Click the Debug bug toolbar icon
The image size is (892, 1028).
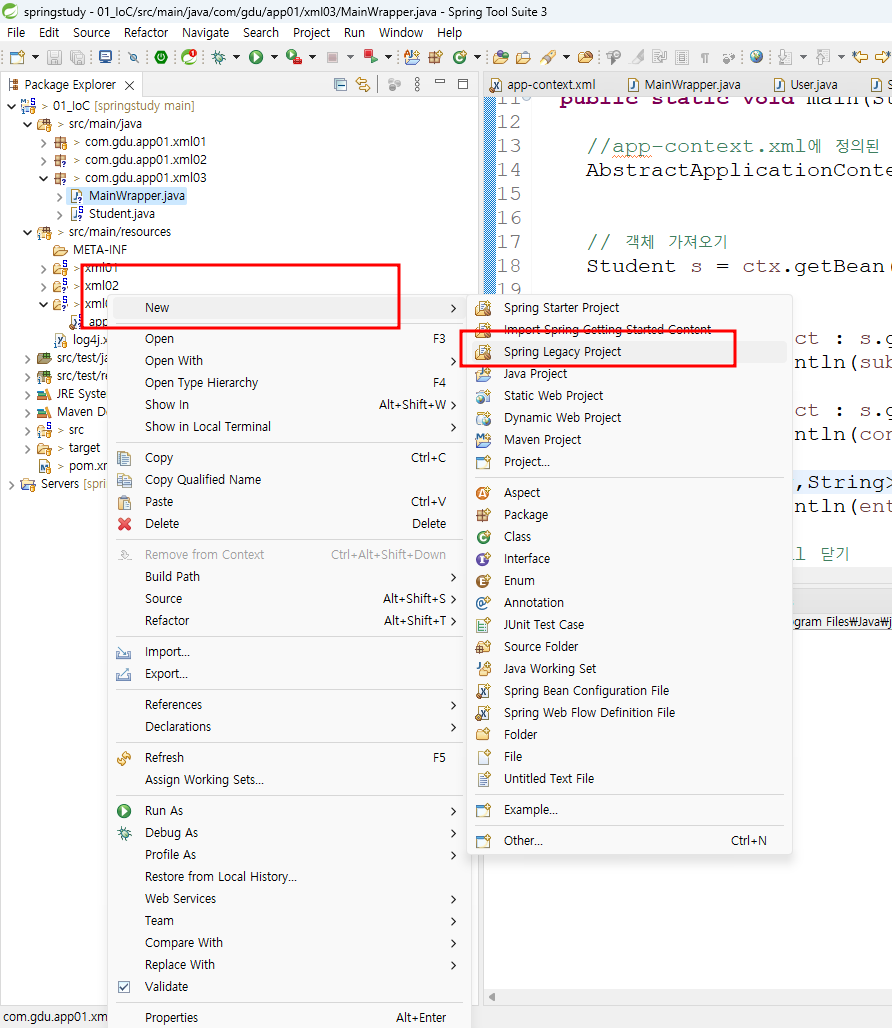point(219,58)
